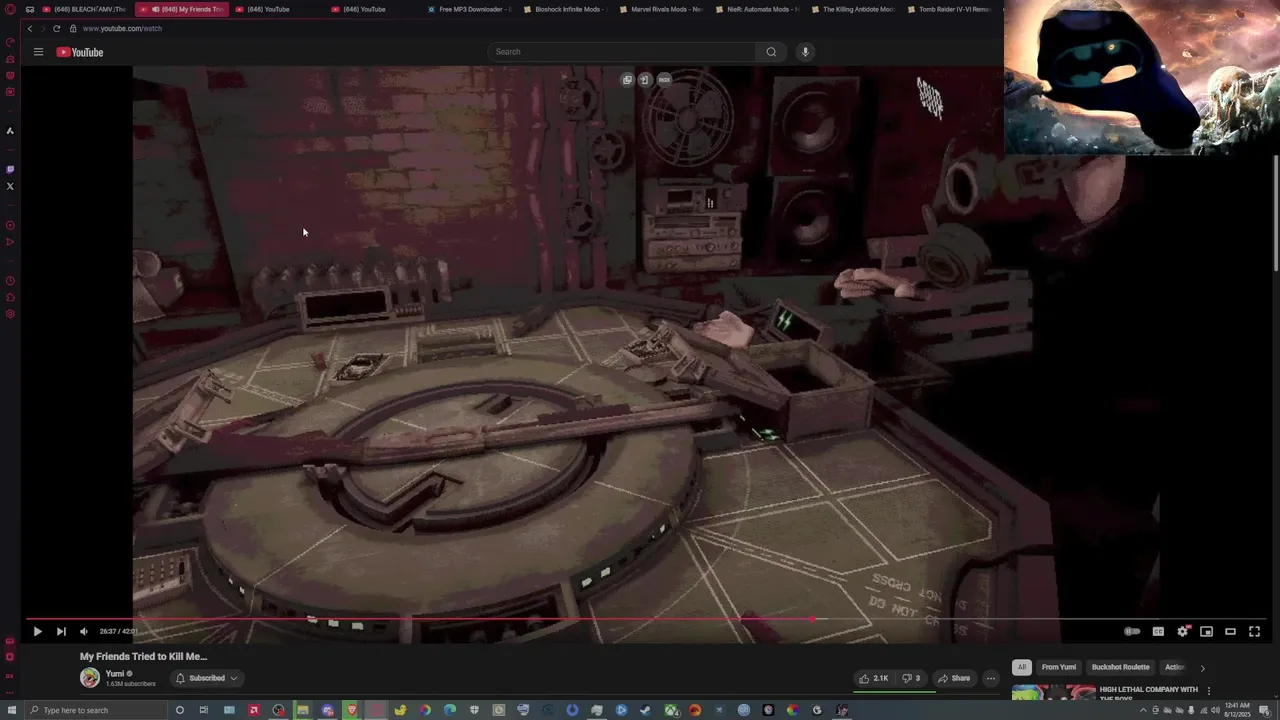The image size is (1280, 720).
Task: Open Yumi channel avatar
Action: point(90,678)
